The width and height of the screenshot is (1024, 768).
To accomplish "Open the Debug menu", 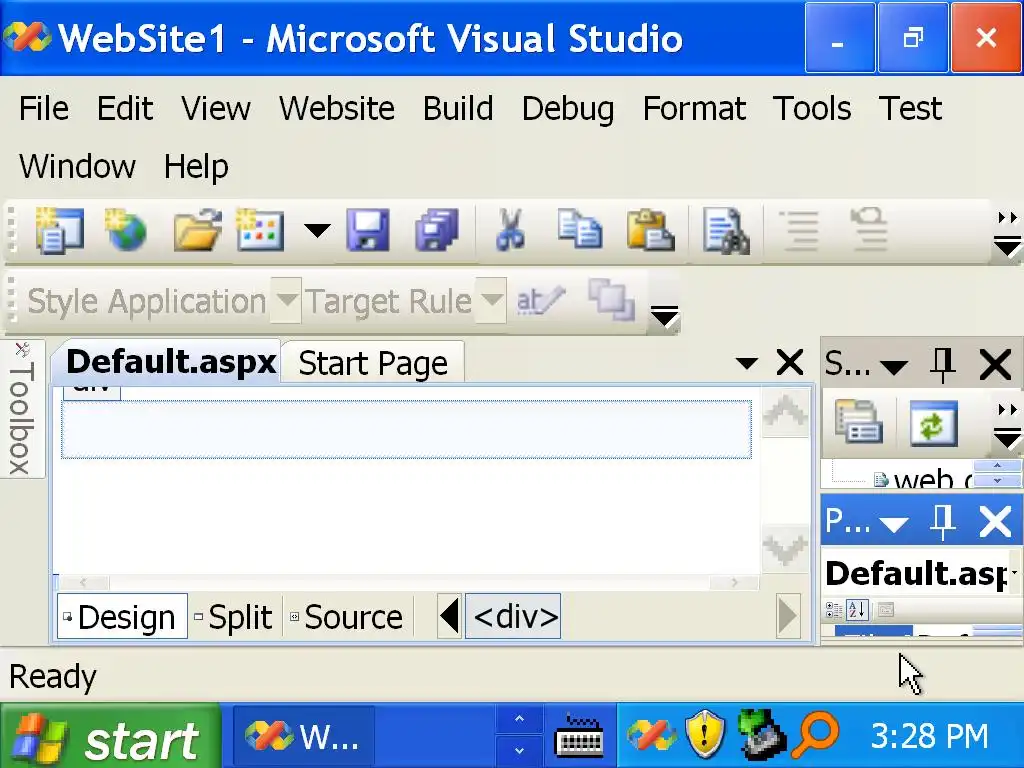I will pyautogui.click(x=568, y=108).
